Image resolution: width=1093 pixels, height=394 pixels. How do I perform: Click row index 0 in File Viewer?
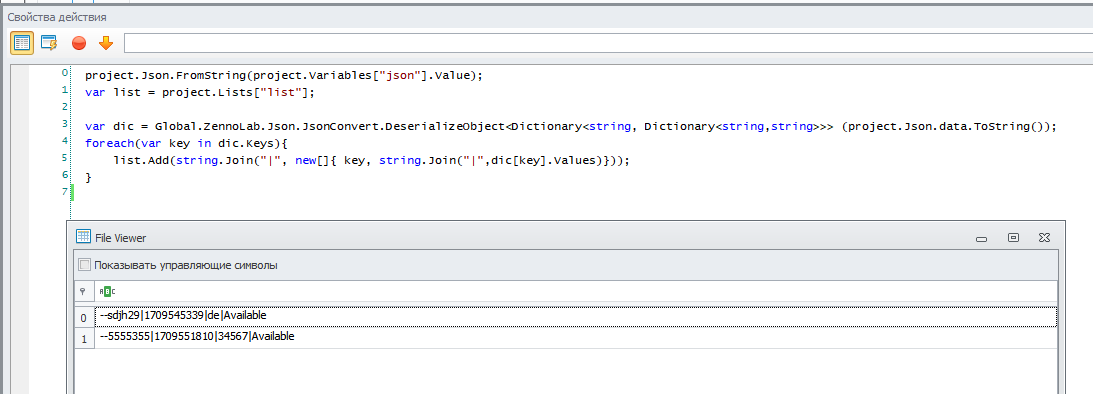click(x=84, y=318)
